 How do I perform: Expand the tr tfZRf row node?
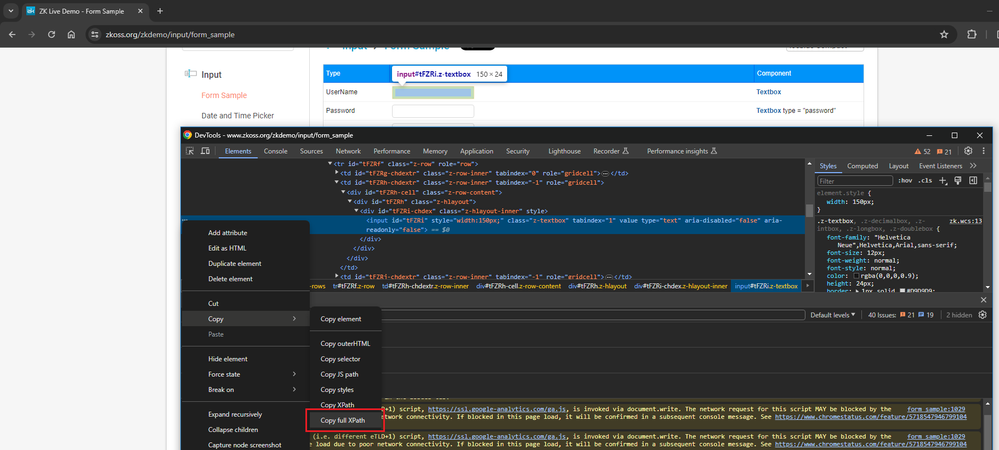tap(329, 163)
